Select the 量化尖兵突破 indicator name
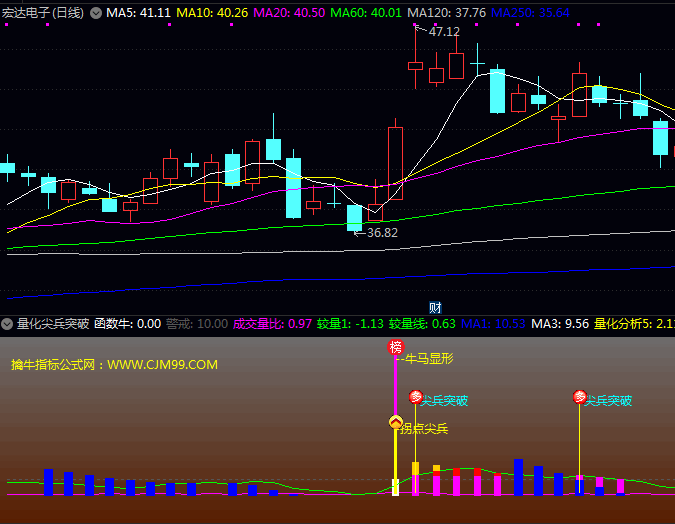Viewport: 675px width, 524px height. (53, 324)
